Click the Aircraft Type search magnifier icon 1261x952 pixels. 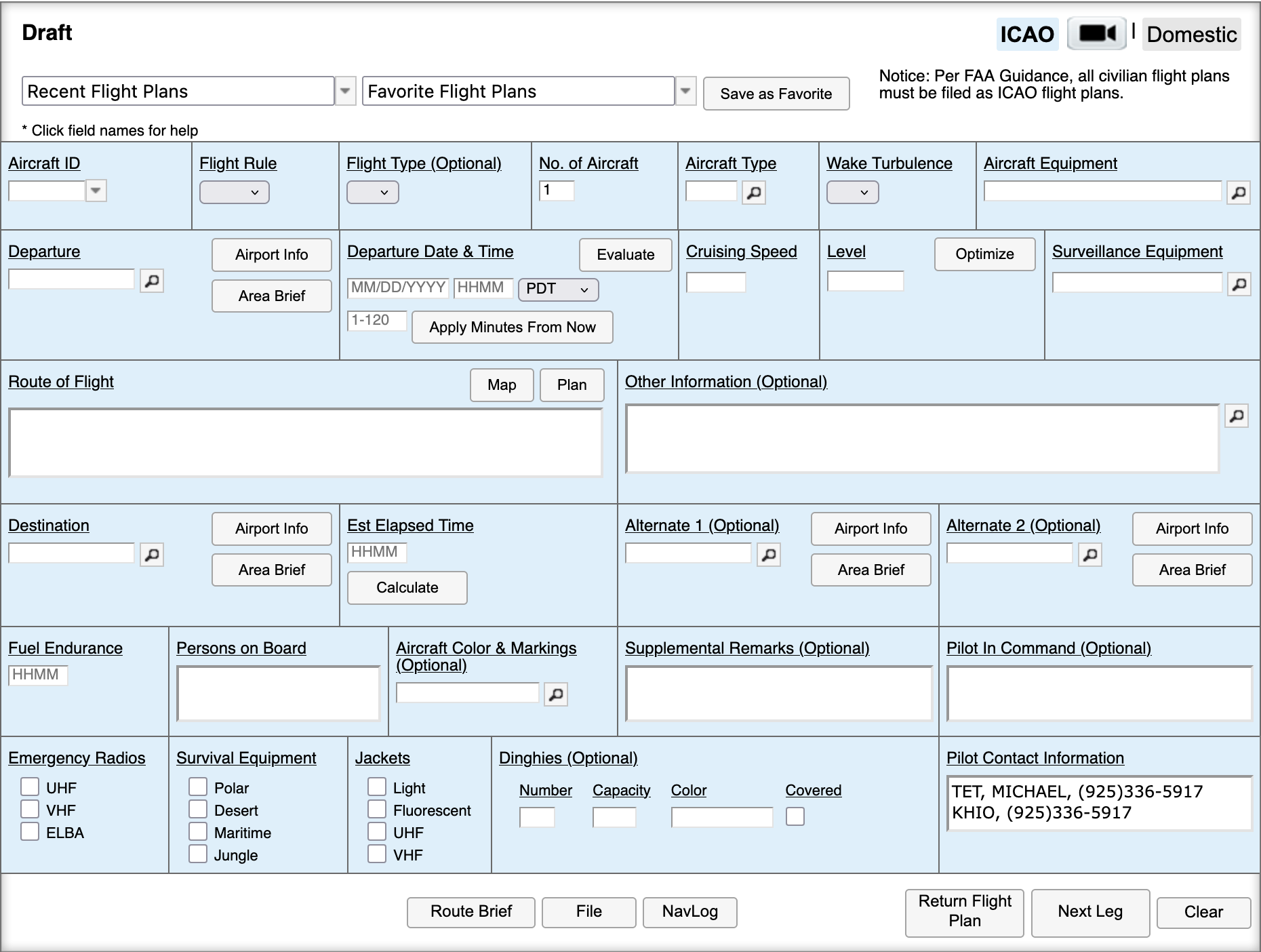point(753,193)
